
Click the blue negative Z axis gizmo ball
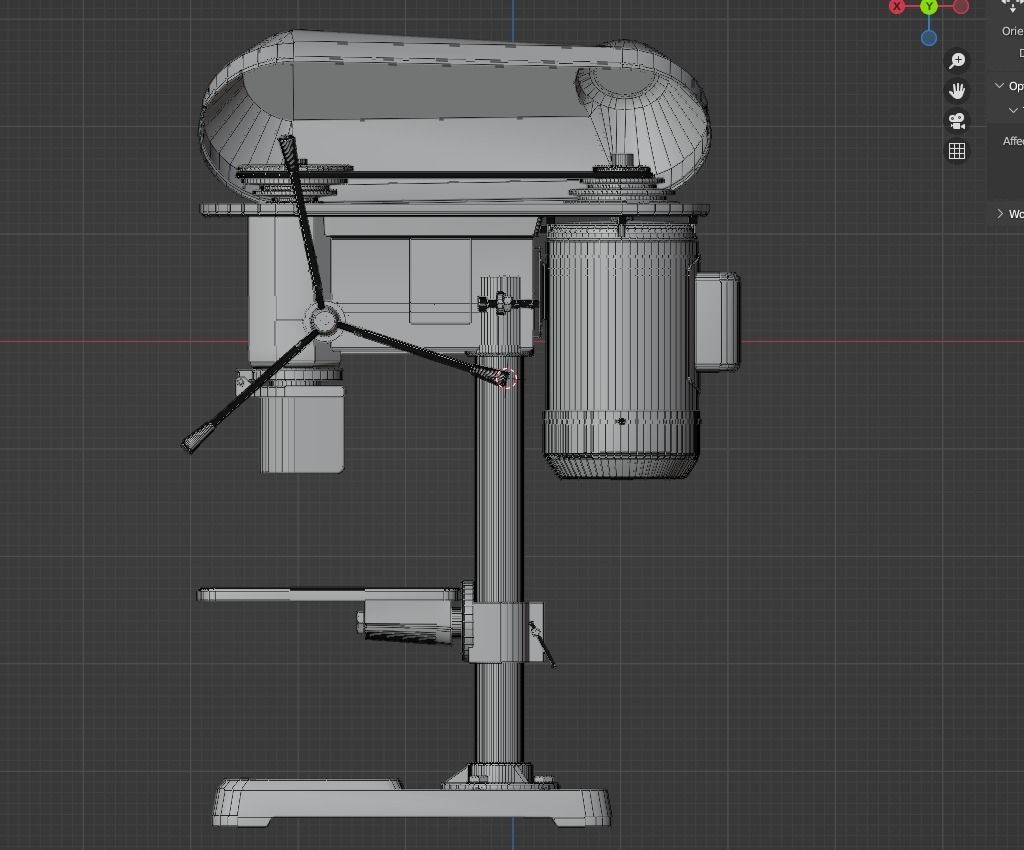coord(929,38)
